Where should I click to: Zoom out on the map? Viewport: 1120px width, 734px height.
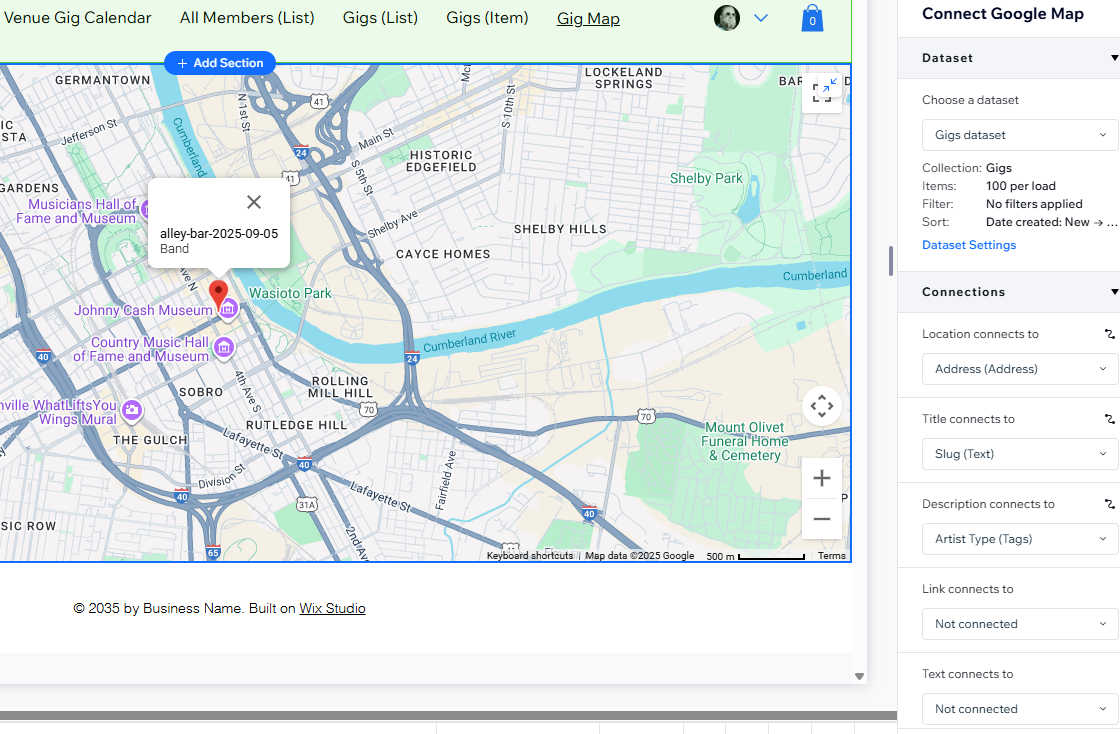click(x=821, y=518)
